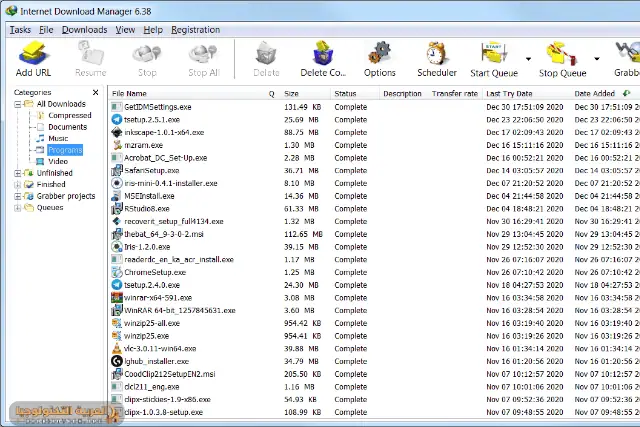Open the Tasks menu

[x=20, y=30]
